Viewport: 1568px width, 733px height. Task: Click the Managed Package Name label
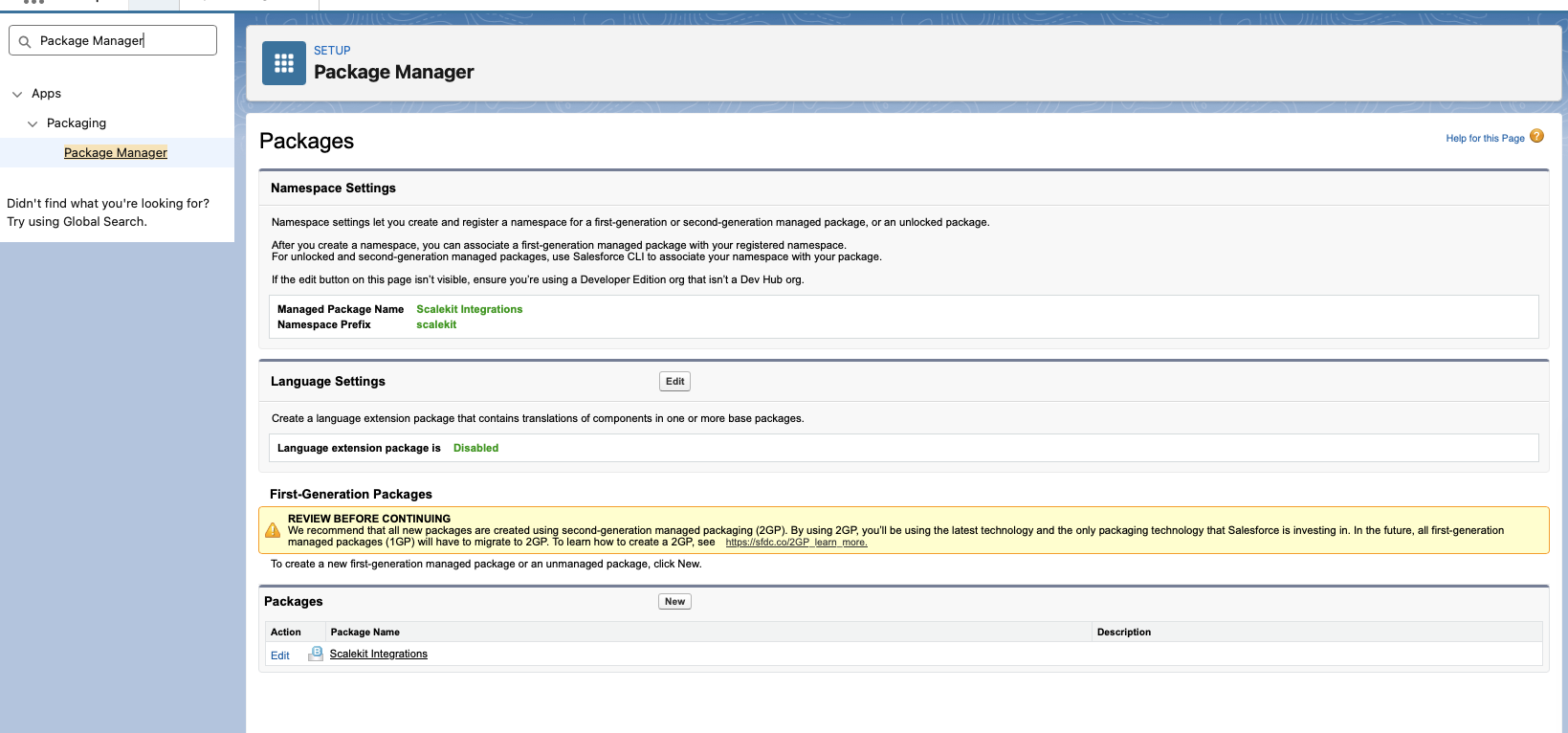341,309
